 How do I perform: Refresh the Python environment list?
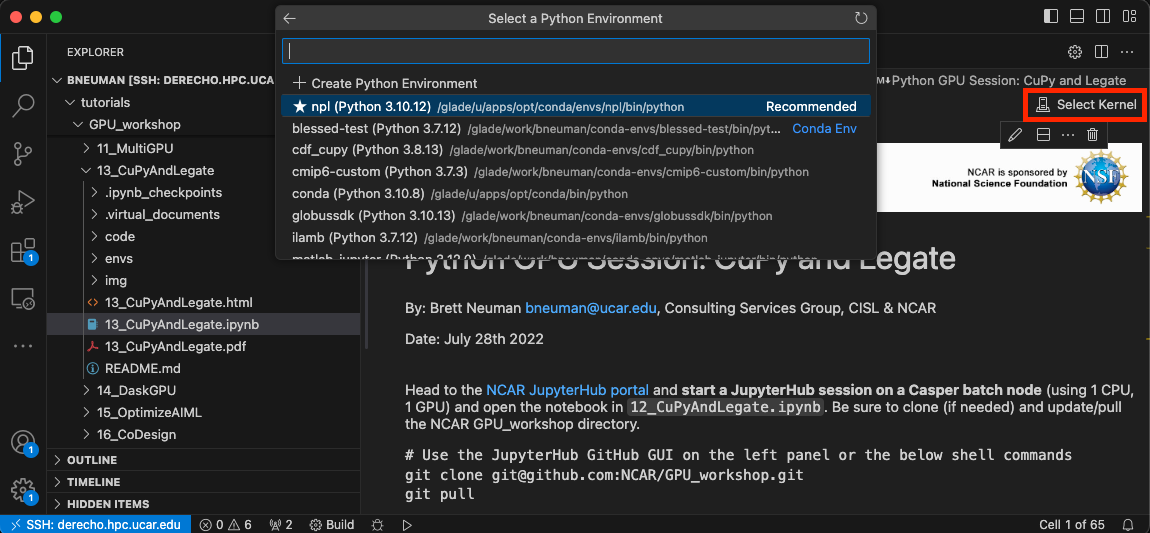[861, 18]
